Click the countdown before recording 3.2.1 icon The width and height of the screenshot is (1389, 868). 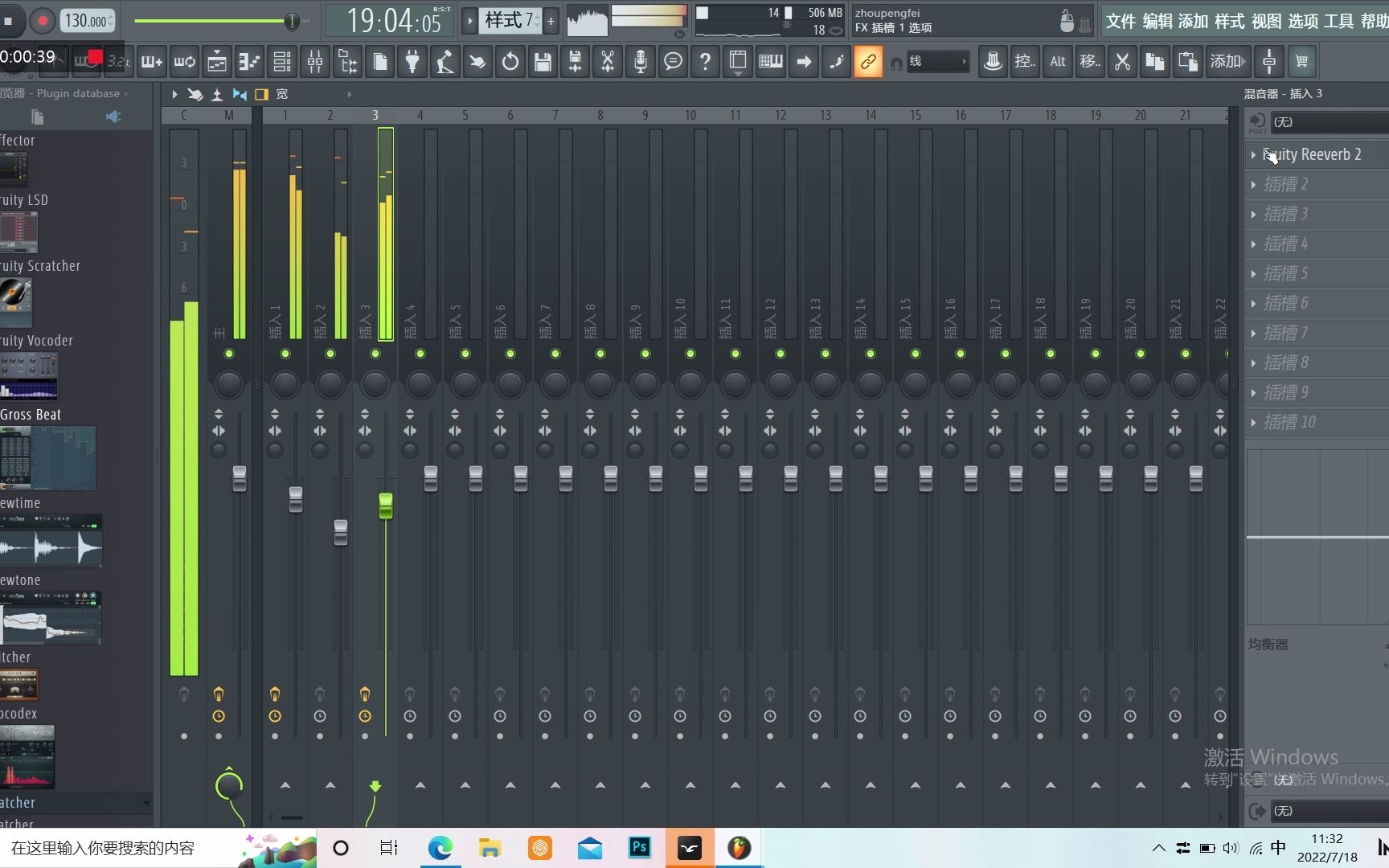[x=117, y=61]
